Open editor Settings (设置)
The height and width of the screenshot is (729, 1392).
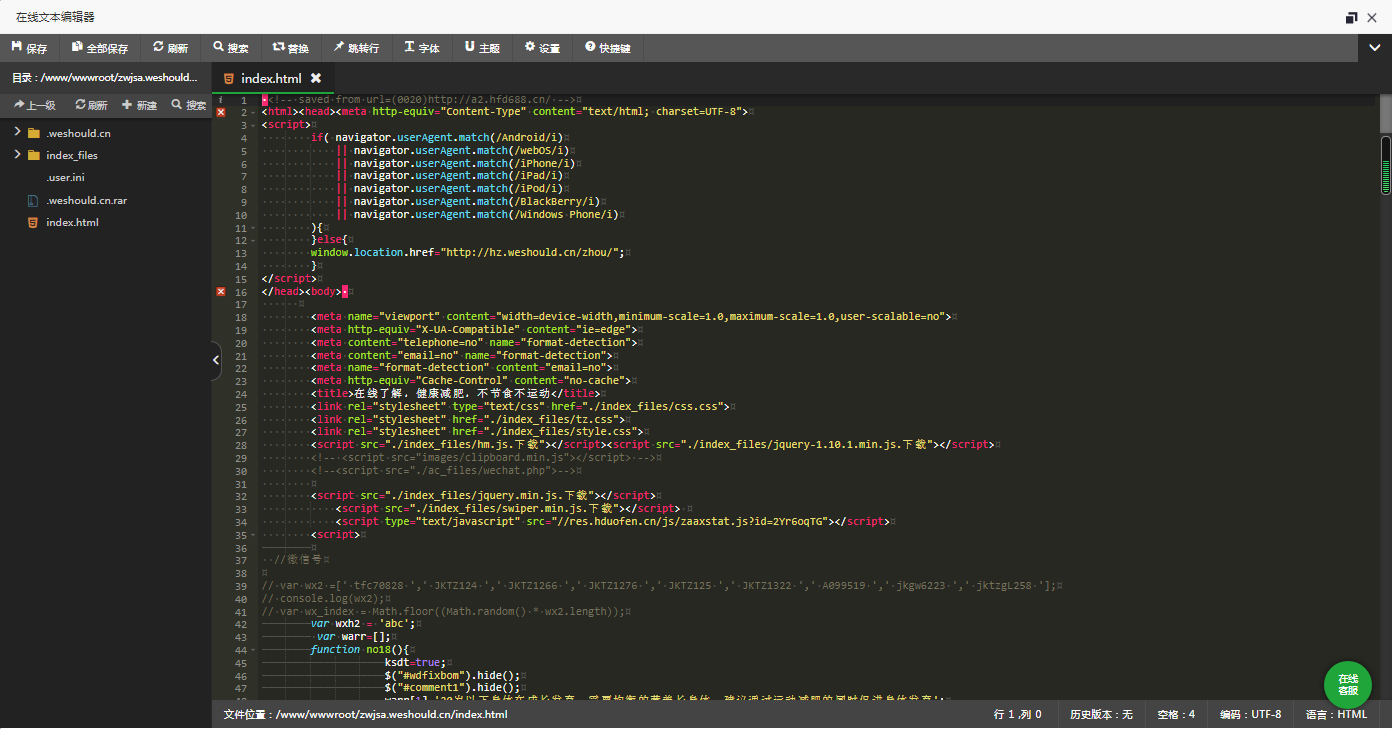click(542, 48)
